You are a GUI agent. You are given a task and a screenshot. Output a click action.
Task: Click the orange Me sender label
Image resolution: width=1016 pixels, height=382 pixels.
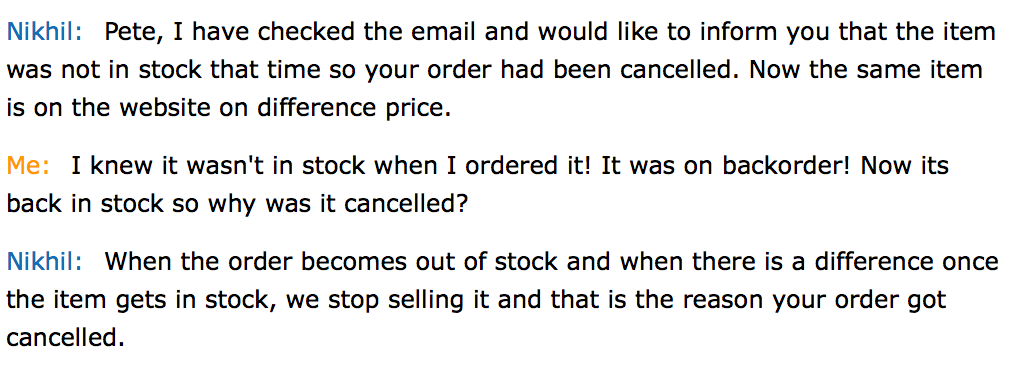click(x=28, y=166)
